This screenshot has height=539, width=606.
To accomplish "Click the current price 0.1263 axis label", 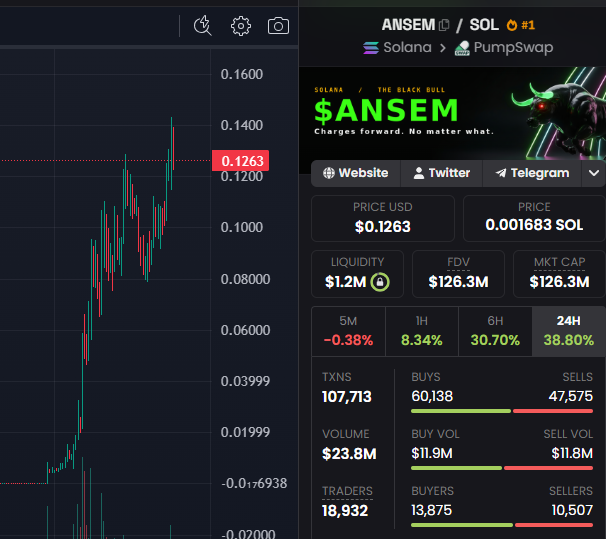I will pos(240,161).
